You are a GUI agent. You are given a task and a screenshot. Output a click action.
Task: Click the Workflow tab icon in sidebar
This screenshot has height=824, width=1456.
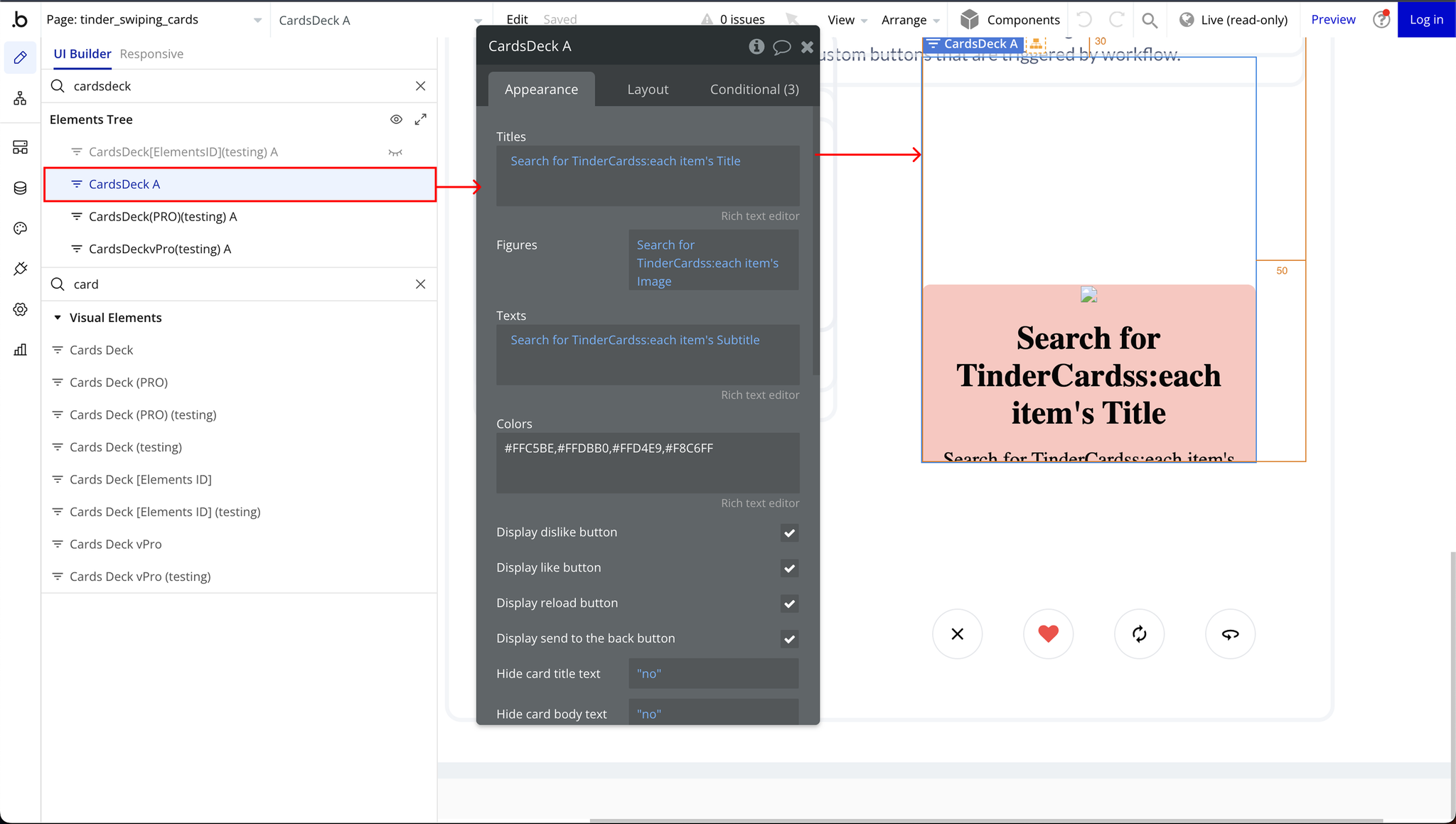point(20,99)
